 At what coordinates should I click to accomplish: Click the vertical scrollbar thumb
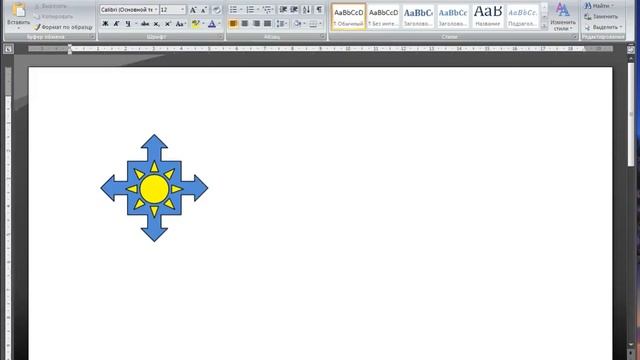pyautogui.click(x=631, y=114)
